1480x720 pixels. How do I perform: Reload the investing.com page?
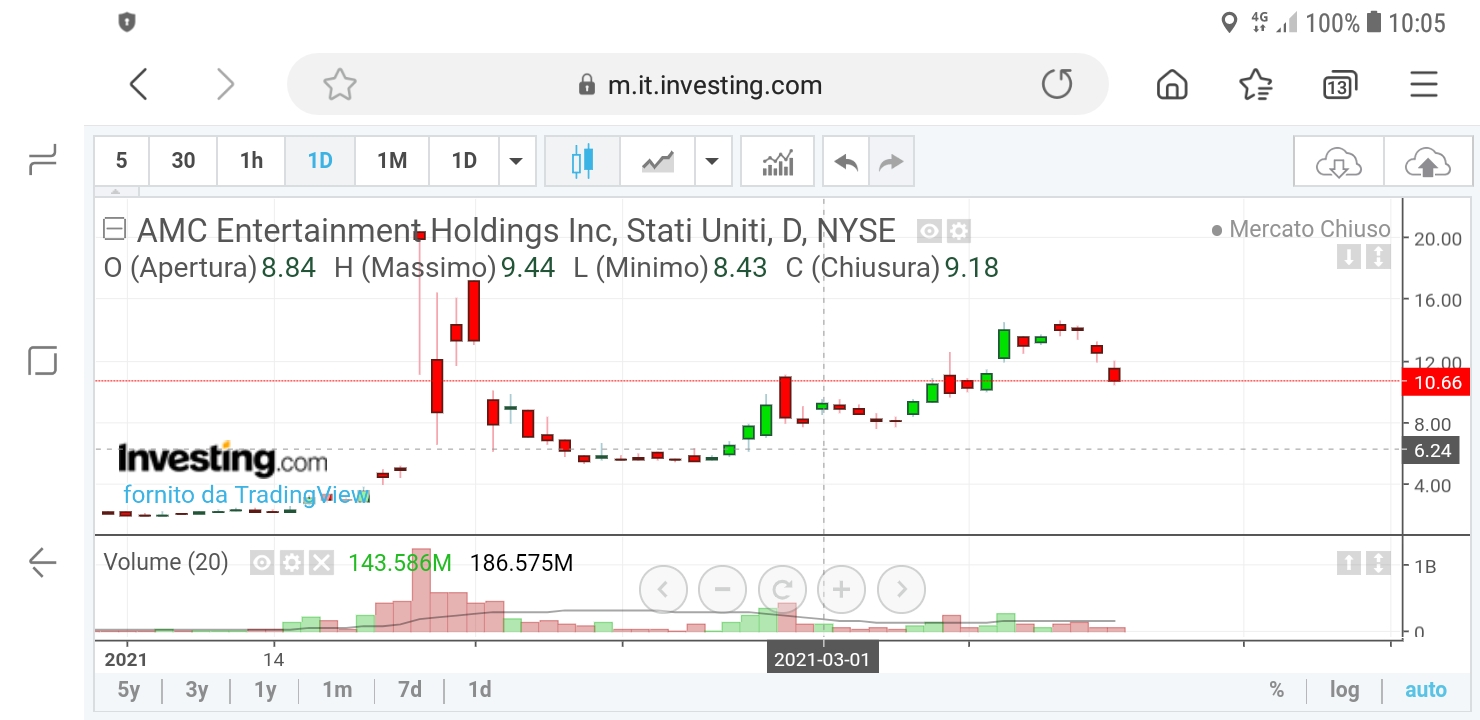click(1057, 85)
